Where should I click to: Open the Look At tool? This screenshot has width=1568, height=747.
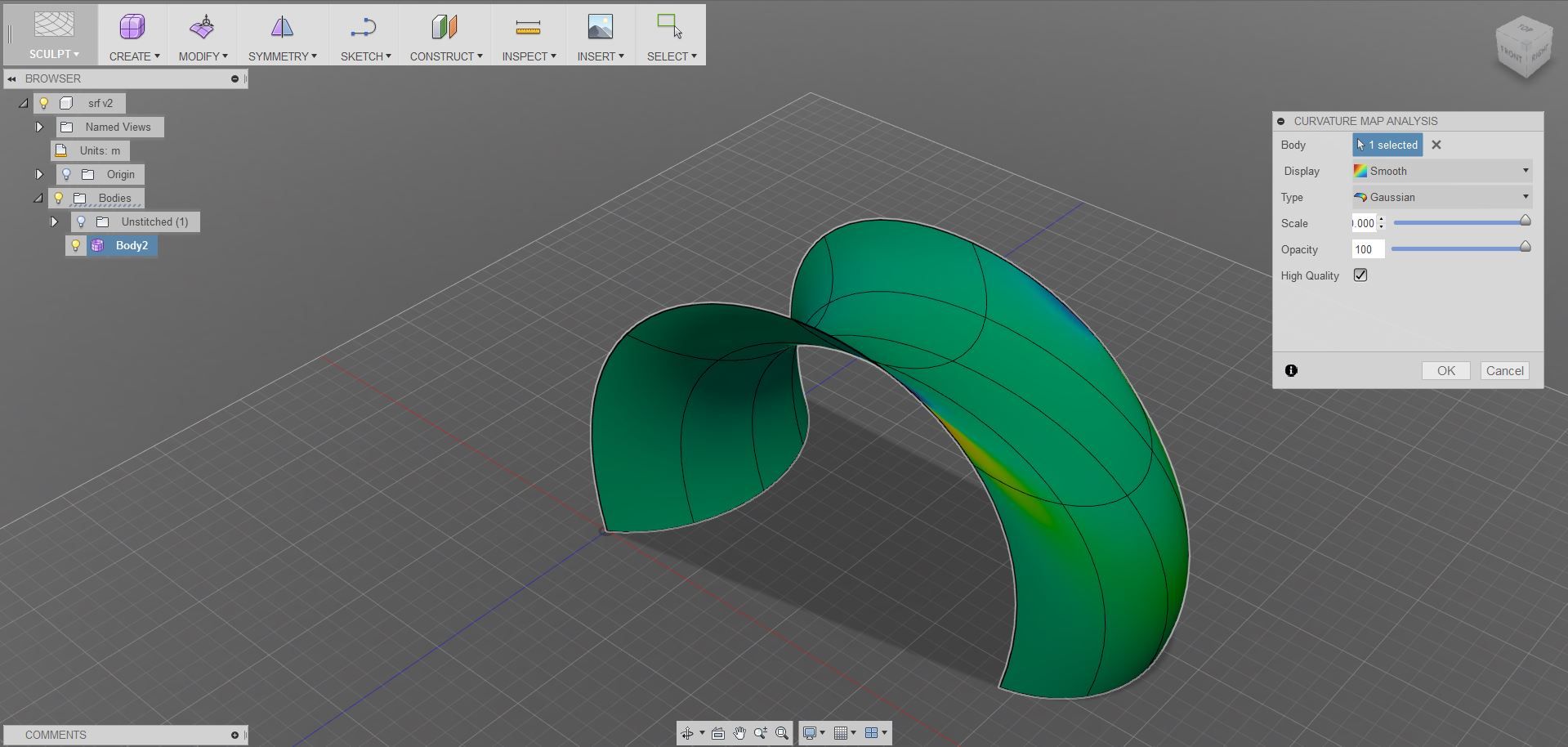[718, 733]
